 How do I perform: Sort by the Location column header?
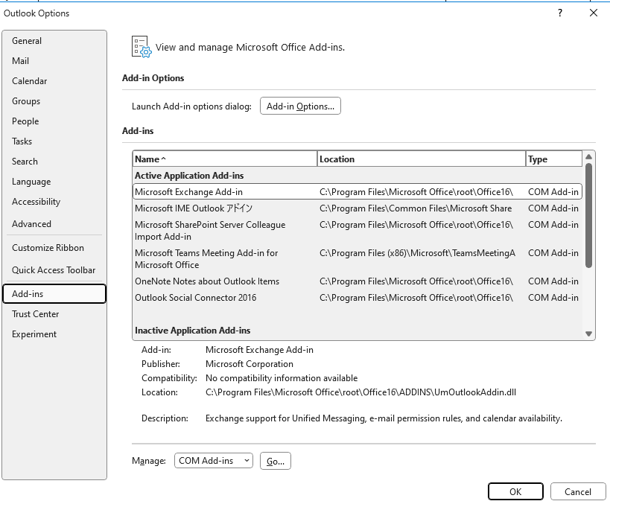click(x=421, y=159)
